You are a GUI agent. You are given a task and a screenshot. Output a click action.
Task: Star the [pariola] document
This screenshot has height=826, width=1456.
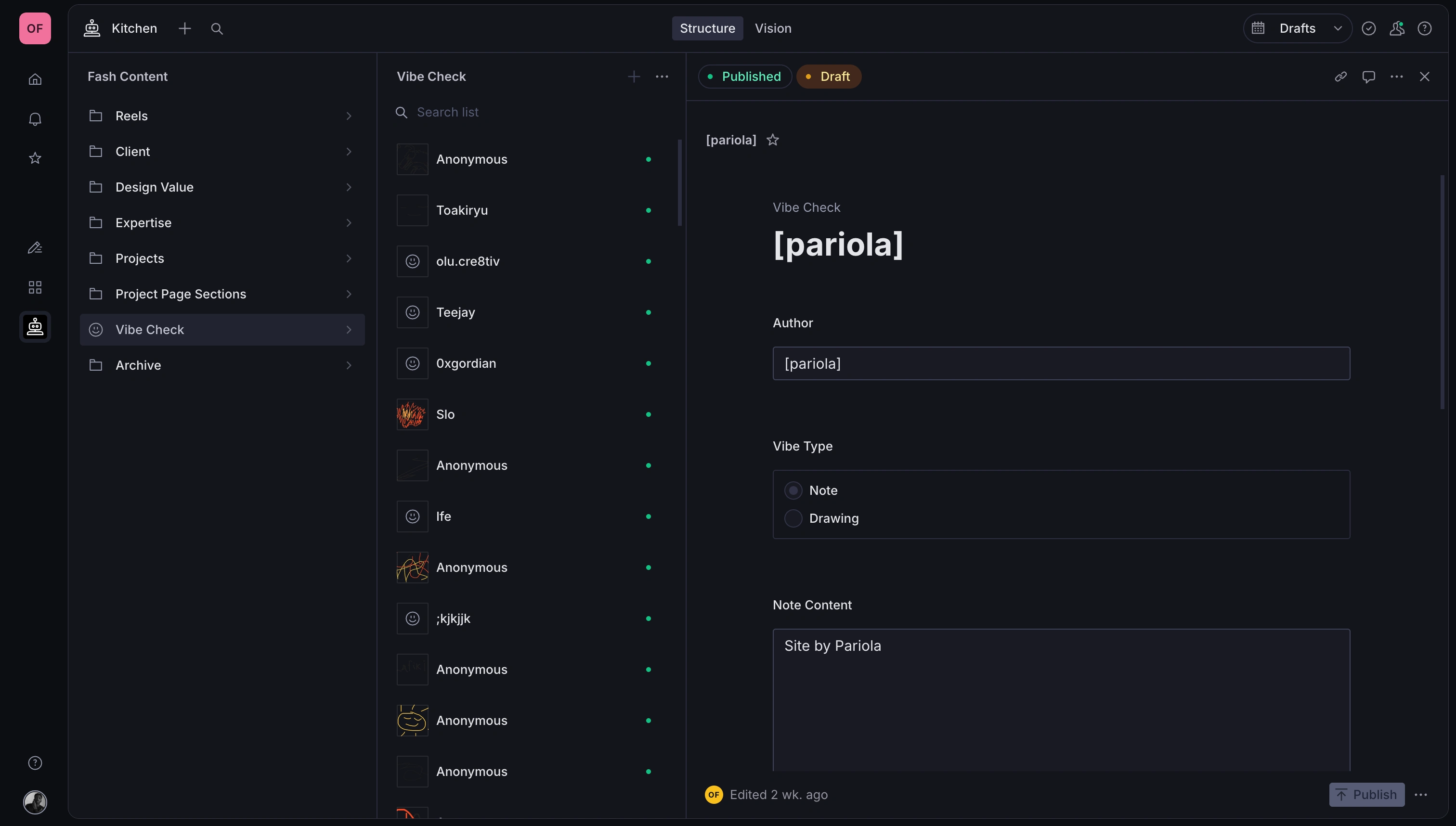coord(773,140)
